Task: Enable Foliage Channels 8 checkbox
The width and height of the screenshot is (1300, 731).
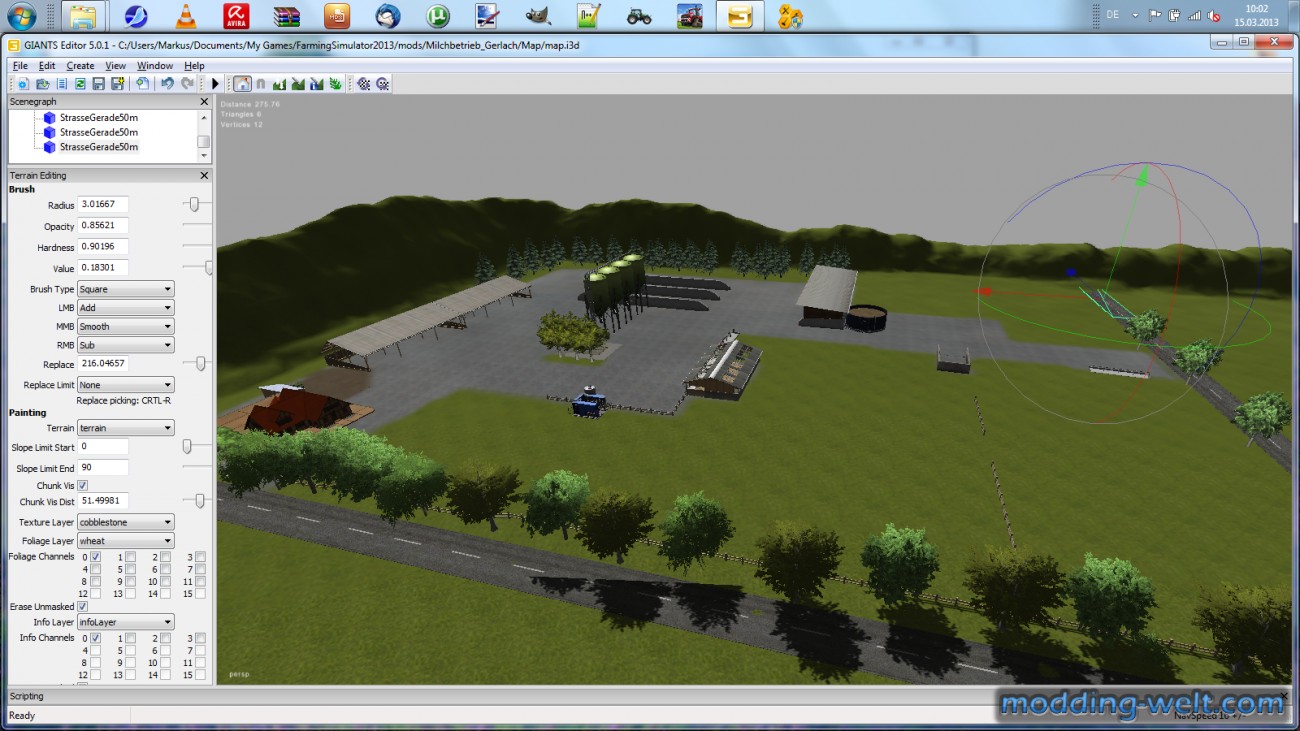Action: [x=96, y=581]
